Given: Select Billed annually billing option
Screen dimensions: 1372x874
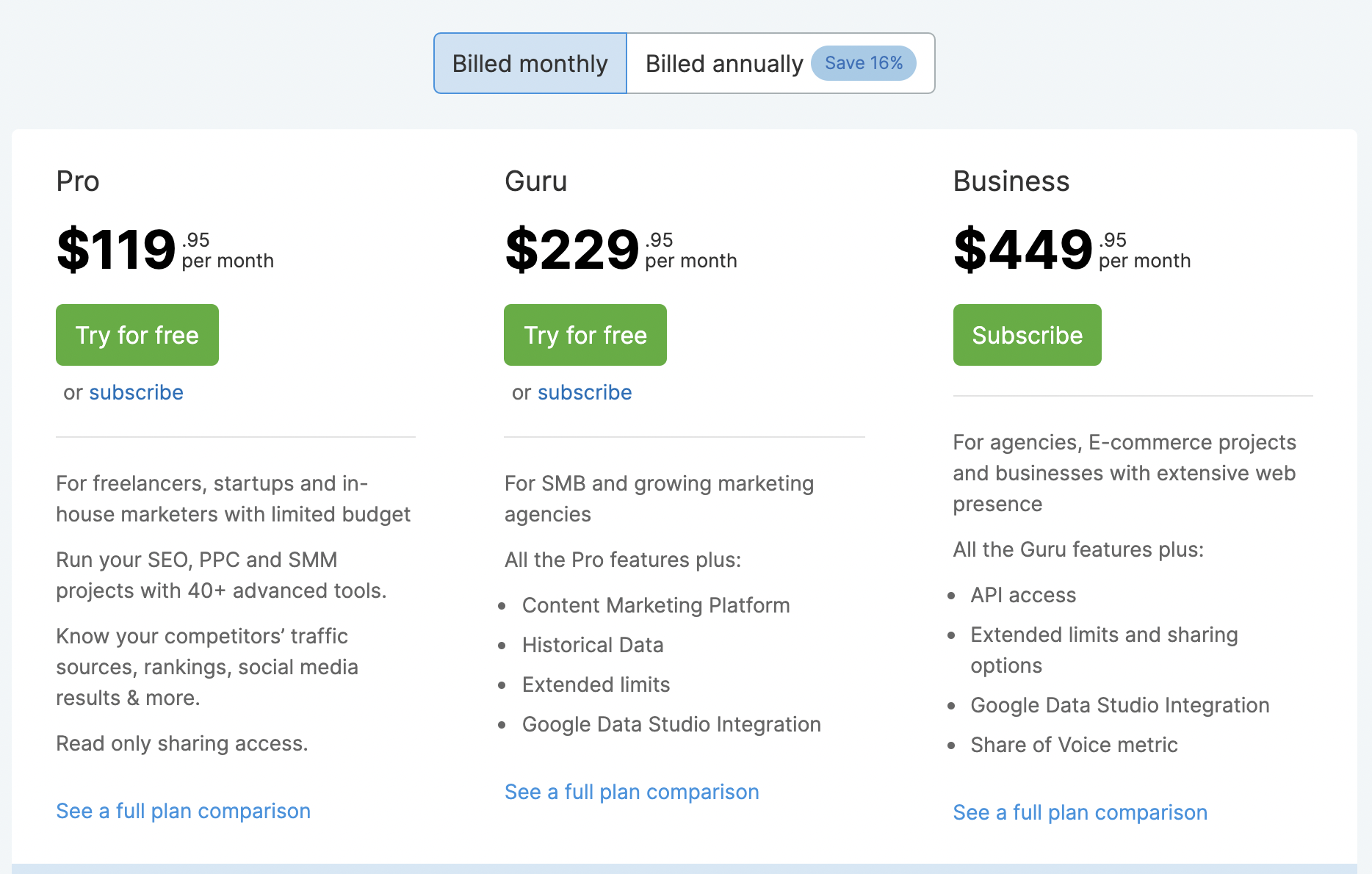Looking at the screenshot, I should point(723,64).
